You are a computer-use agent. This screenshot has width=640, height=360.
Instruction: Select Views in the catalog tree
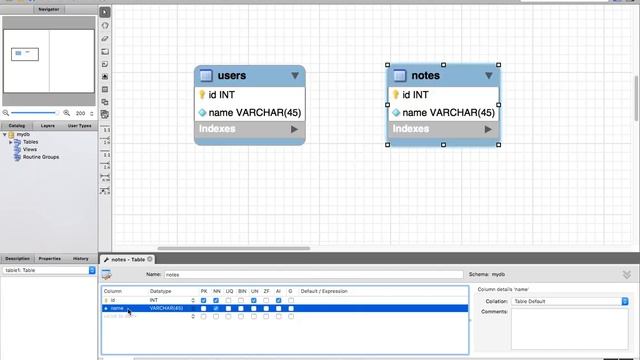(x=30, y=149)
